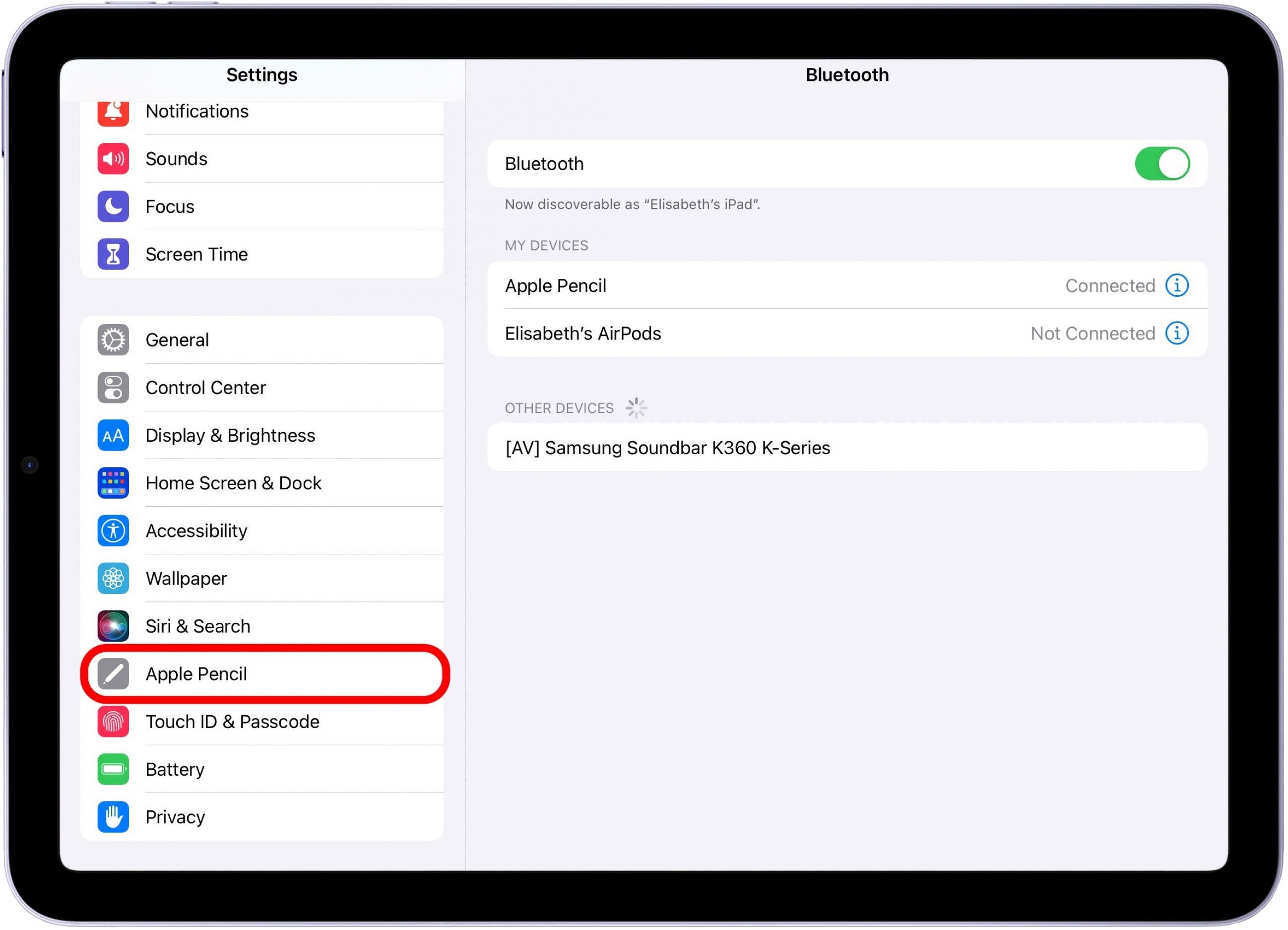
Task: Connect to Elisabeth's AirPods
Action: tap(847, 333)
